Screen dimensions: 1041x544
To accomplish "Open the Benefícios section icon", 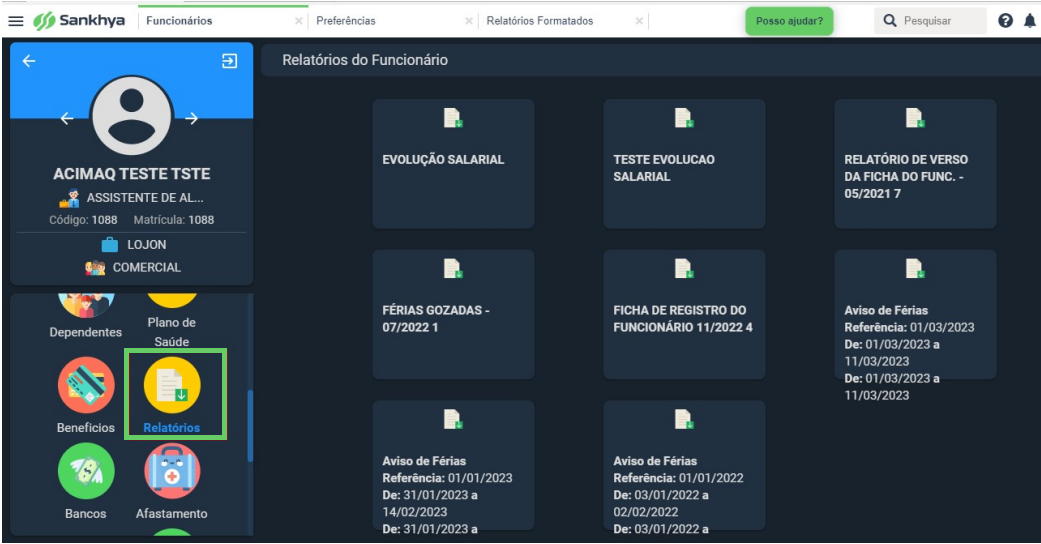I will point(86,385).
